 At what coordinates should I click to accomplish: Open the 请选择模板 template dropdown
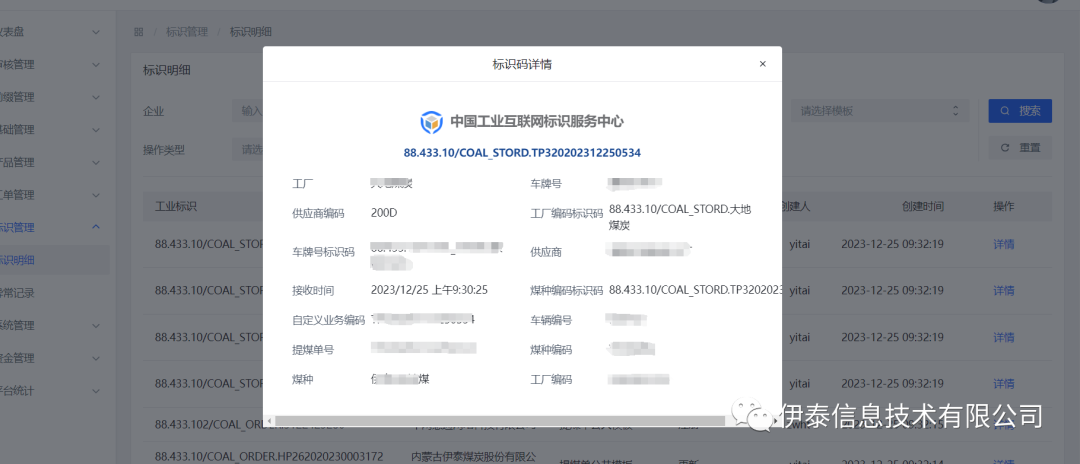(880, 111)
